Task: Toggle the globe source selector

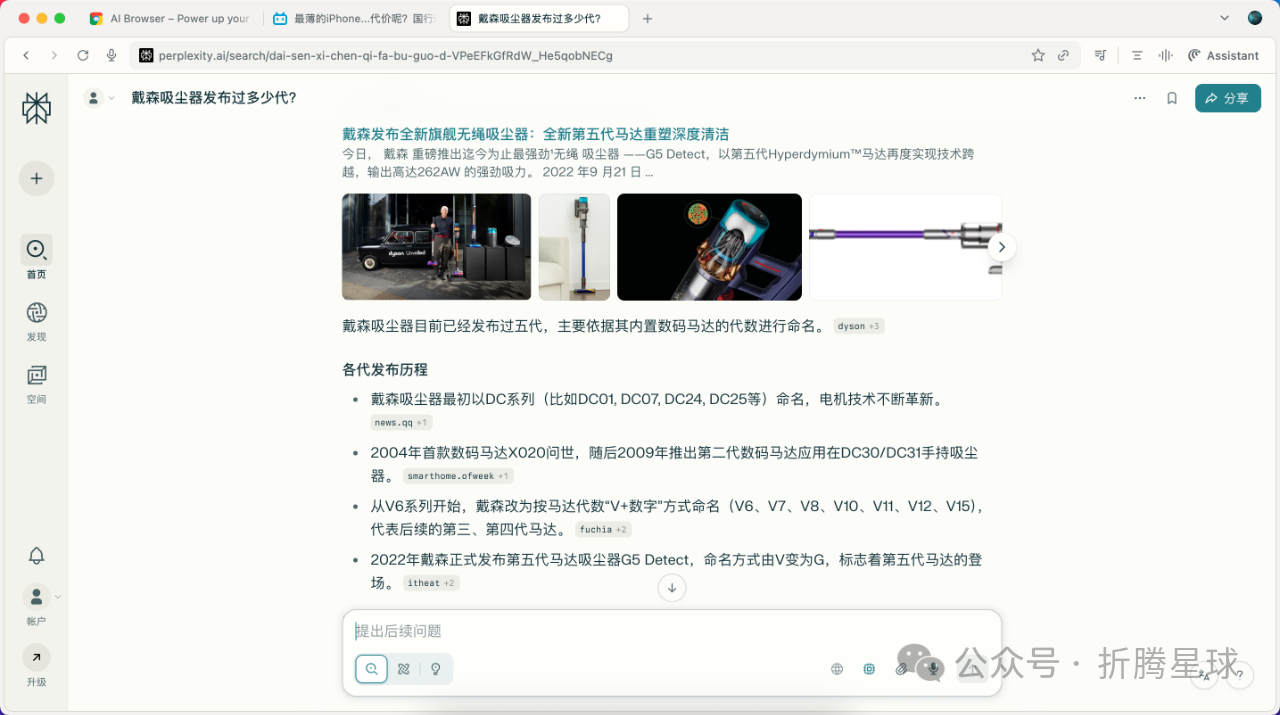Action: [x=837, y=669]
